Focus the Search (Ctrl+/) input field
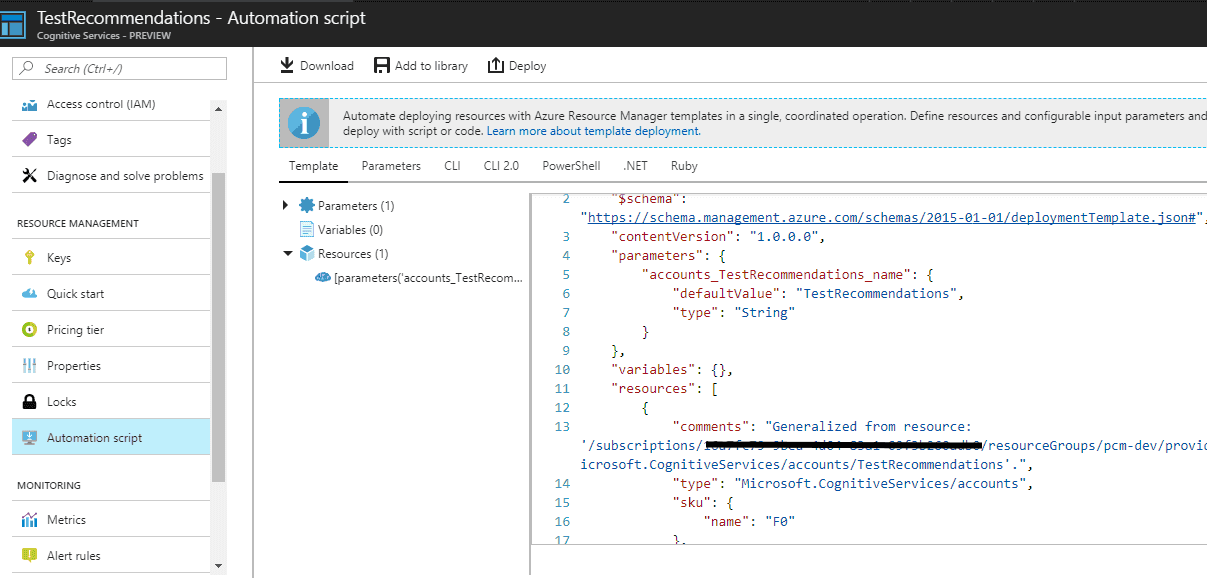The image size is (1207, 578). pos(120,68)
